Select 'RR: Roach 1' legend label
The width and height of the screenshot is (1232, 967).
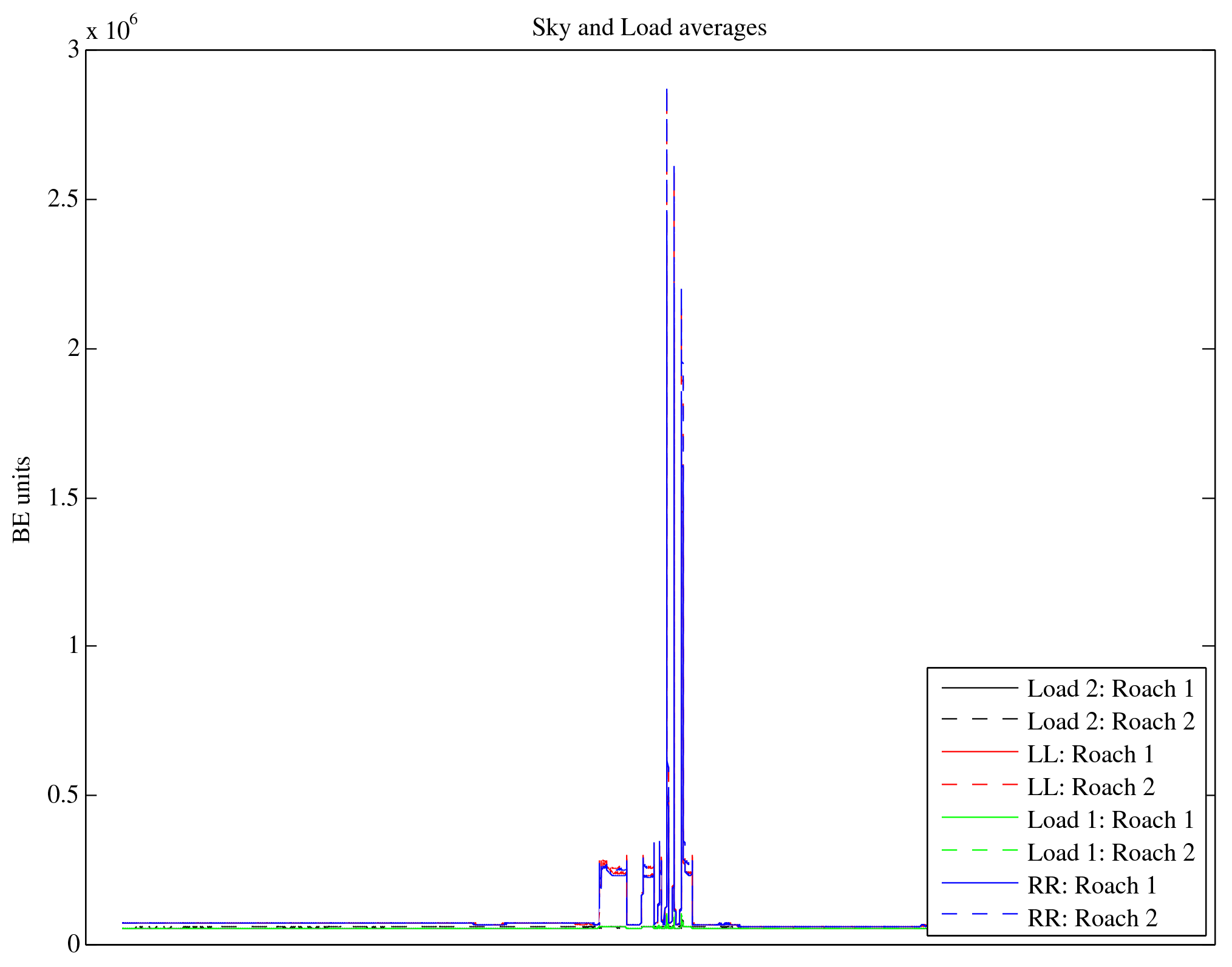click(1092, 886)
